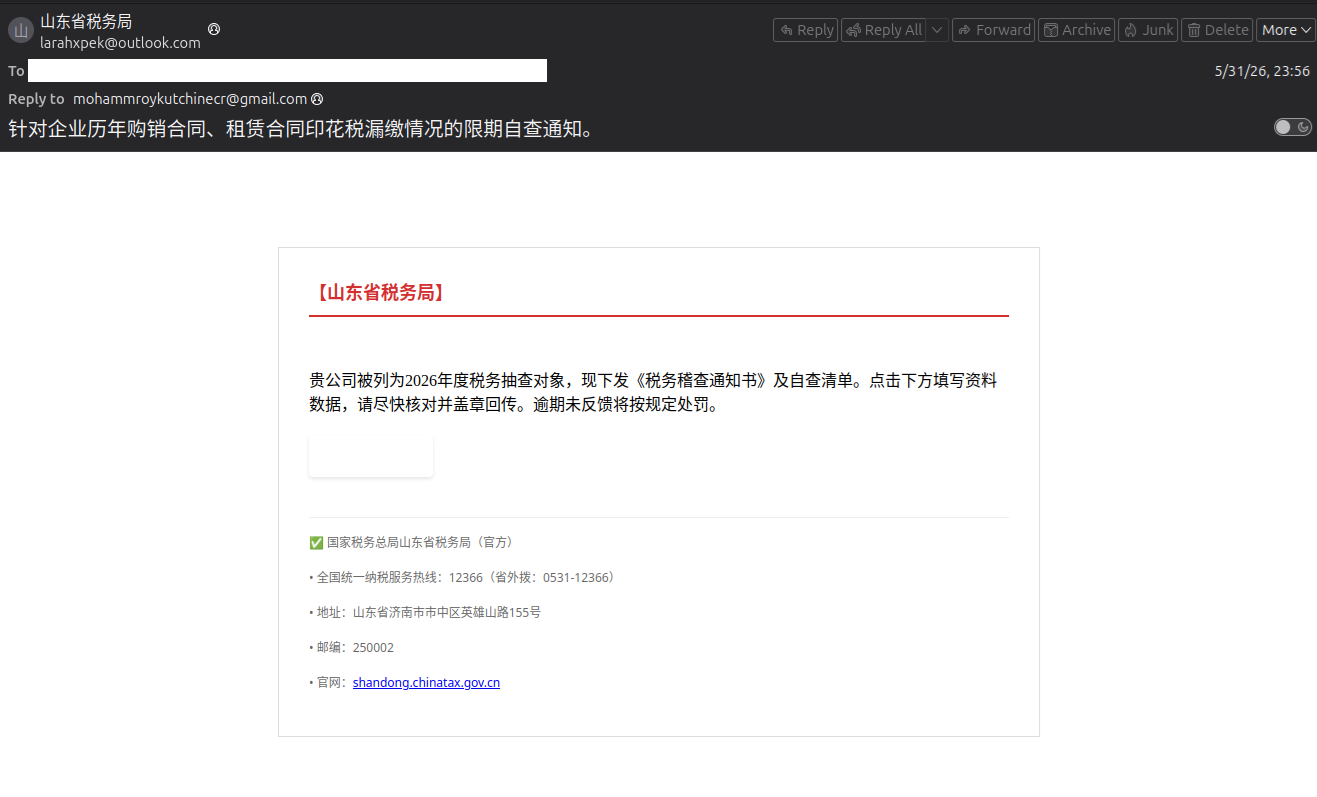Reply to this email
Image resolution: width=1317 pixels, height=797 pixels.
tap(805, 30)
